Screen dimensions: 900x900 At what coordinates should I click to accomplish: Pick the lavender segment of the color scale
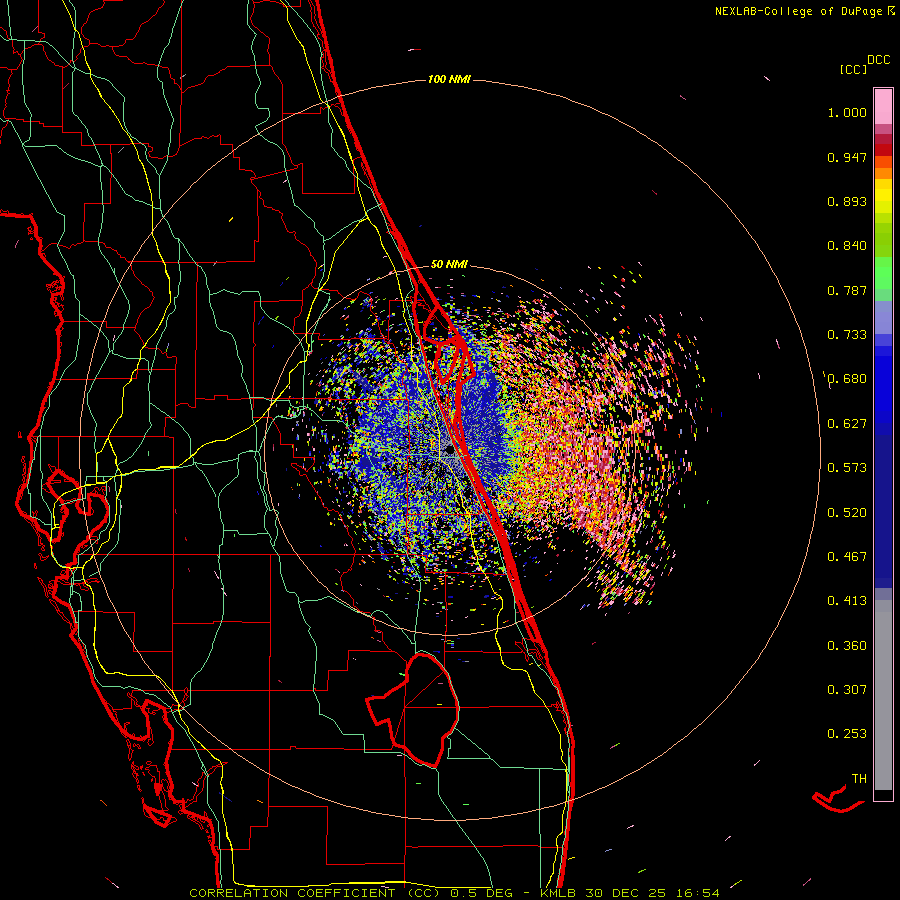(x=883, y=317)
